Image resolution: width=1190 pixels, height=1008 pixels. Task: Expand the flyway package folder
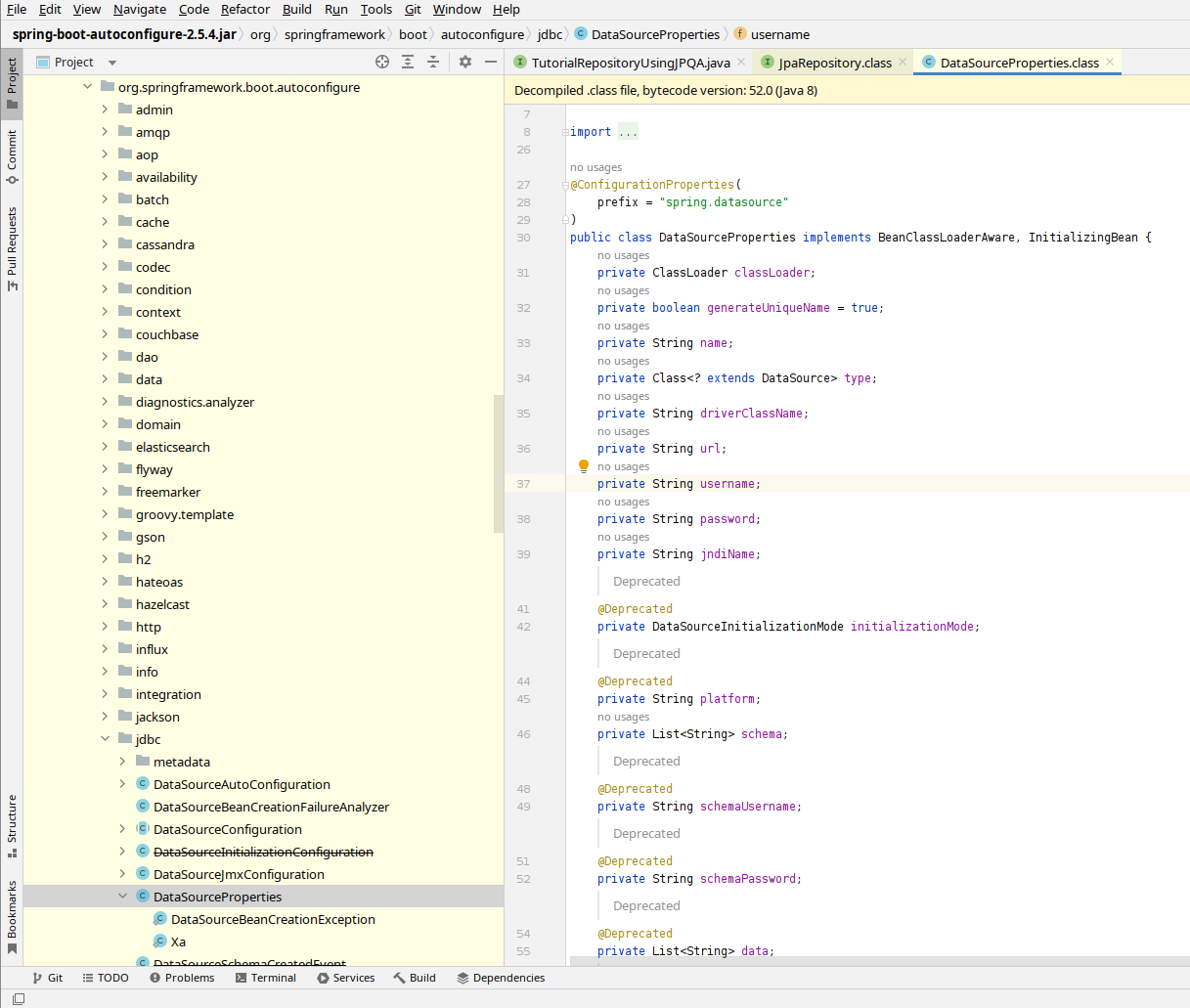click(x=105, y=469)
